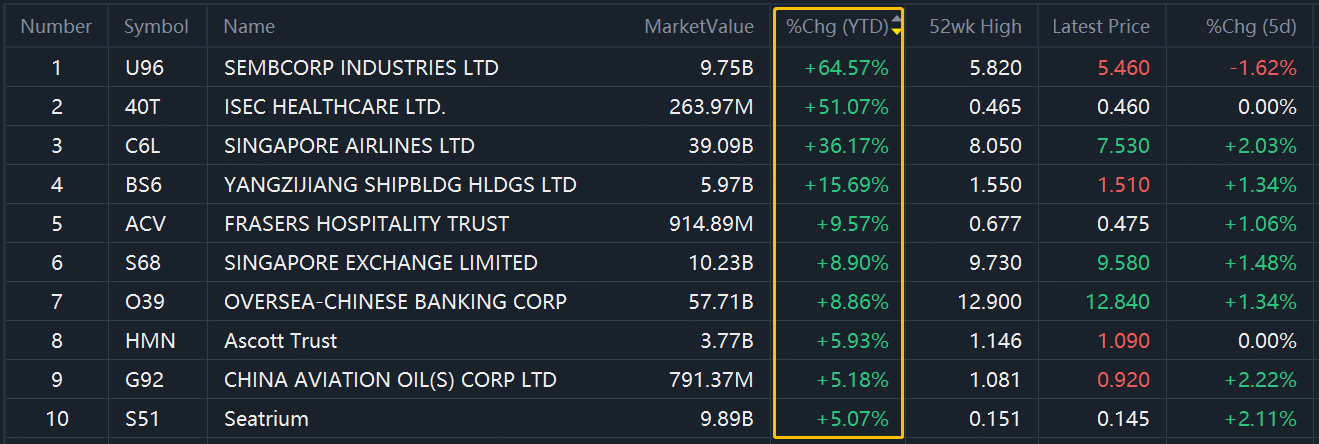1319x444 pixels.
Task: Click market value 914.89M
Action: pyautogui.click(x=711, y=224)
